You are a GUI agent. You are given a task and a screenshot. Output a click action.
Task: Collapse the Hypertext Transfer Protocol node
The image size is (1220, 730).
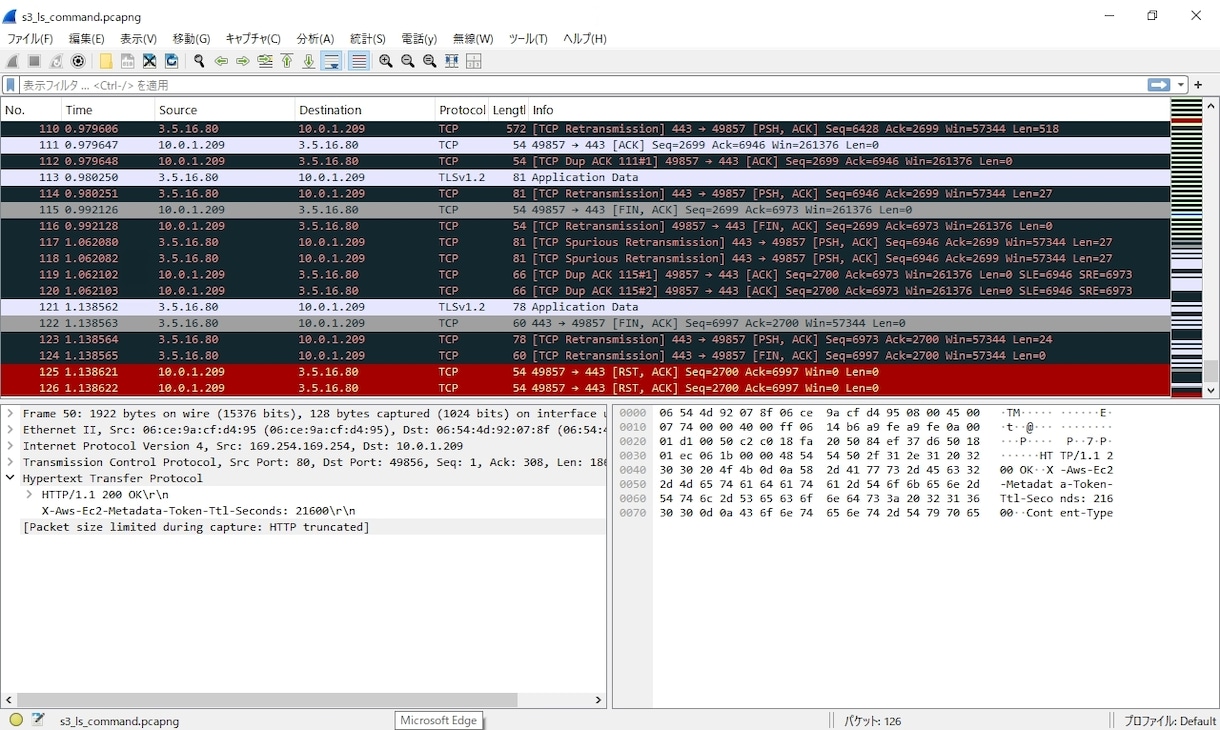click(10, 478)
